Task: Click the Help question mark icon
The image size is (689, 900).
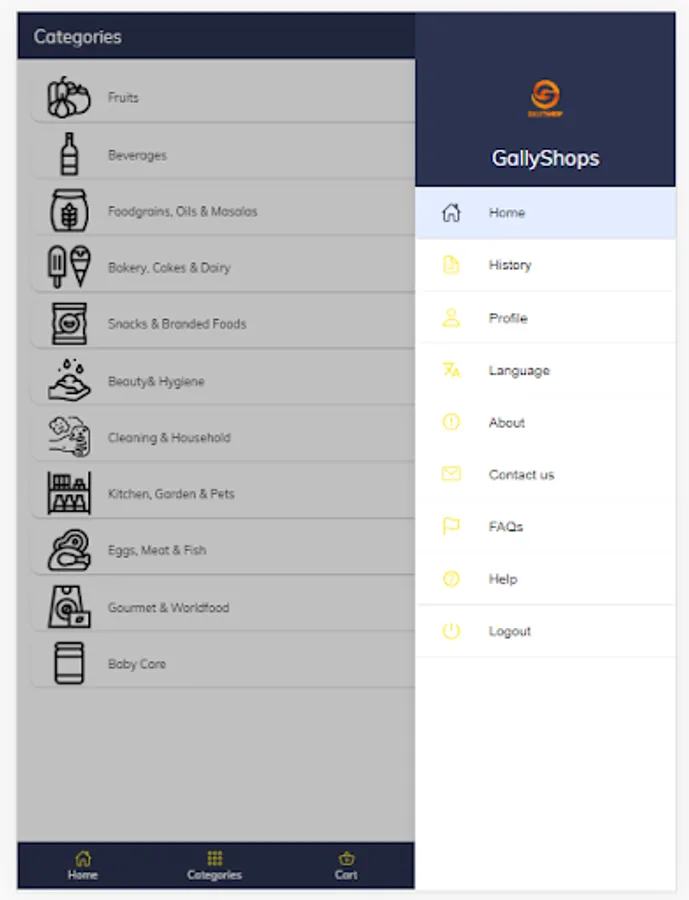Action: [x=451, y=579]
